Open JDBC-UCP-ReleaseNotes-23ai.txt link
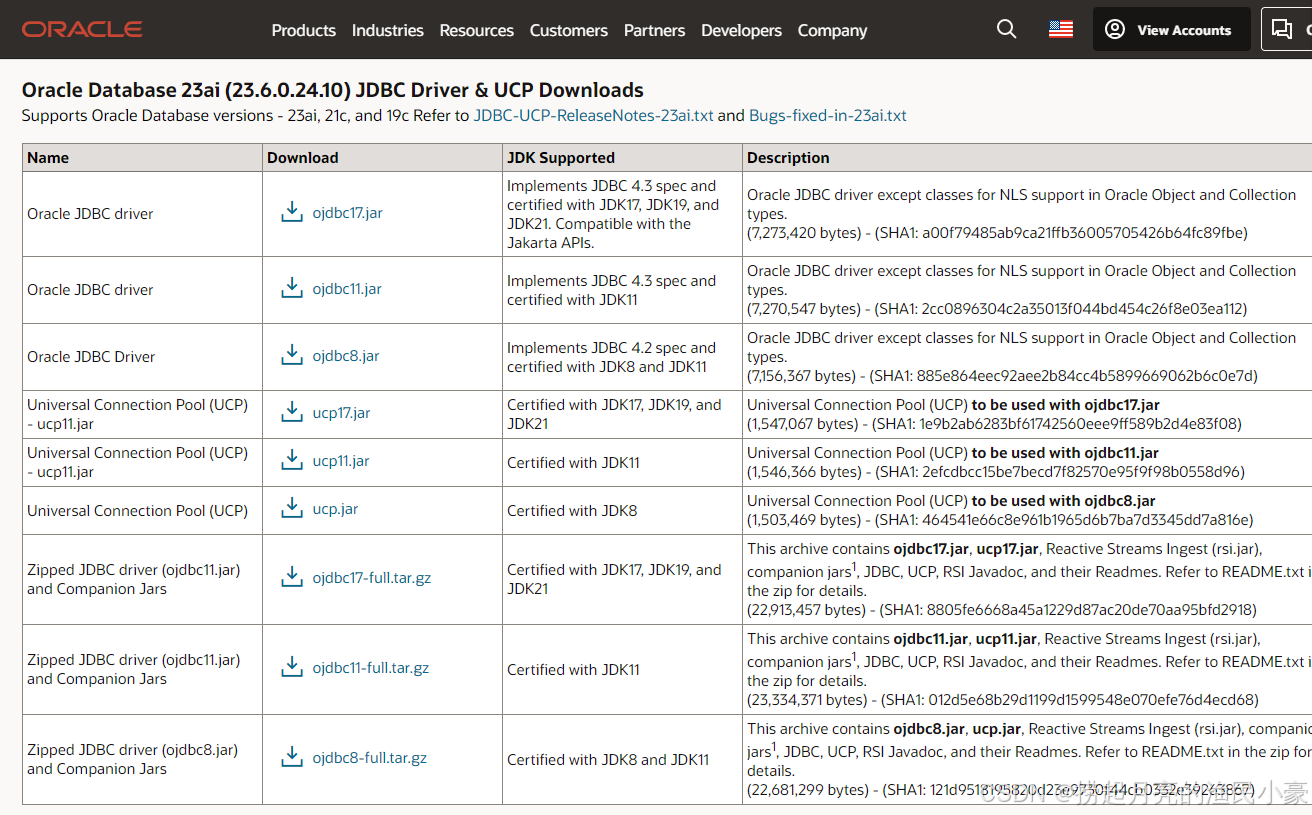The height and width of the screenshot is (815, 1312). [x=594, y=115]
